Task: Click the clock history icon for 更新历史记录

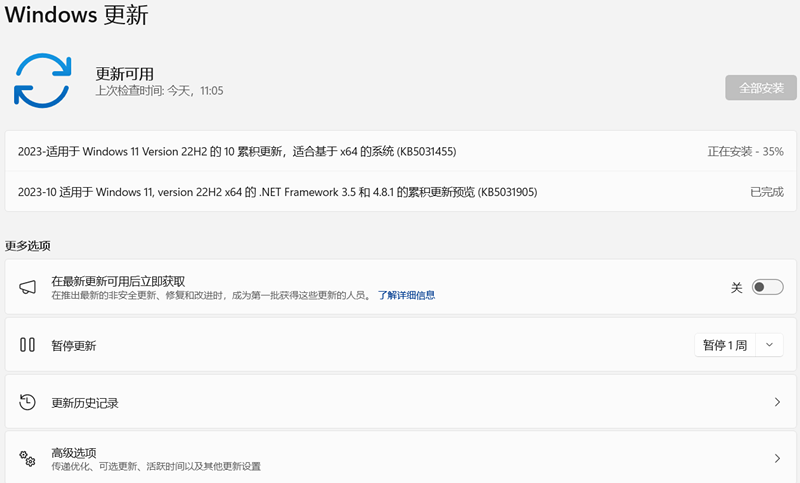Action: coord(27,402)
